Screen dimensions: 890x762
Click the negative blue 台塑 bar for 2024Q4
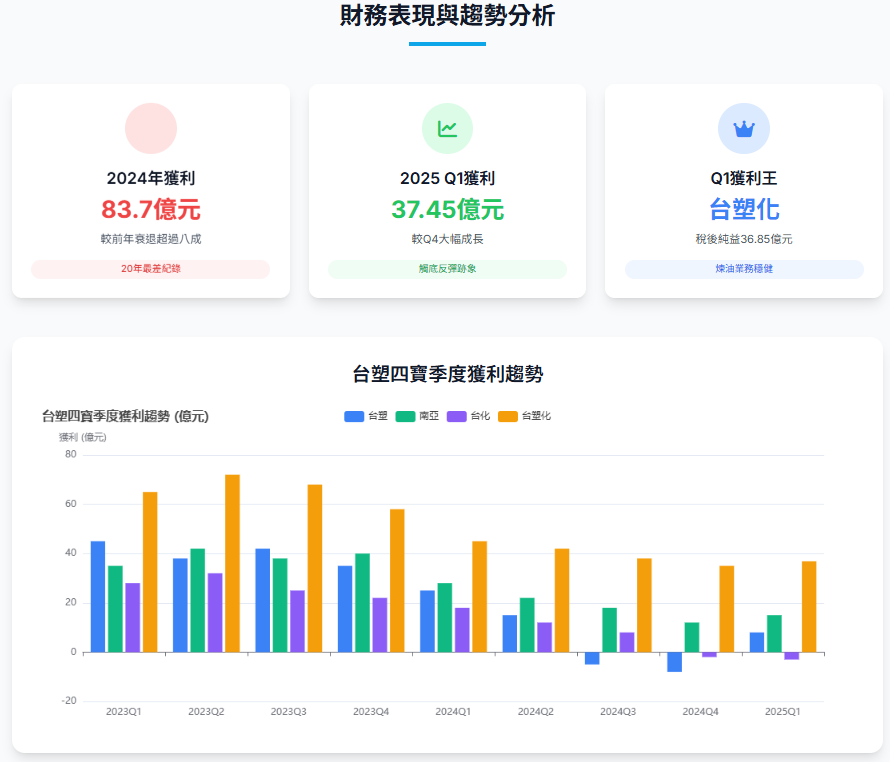click(674, 662)
